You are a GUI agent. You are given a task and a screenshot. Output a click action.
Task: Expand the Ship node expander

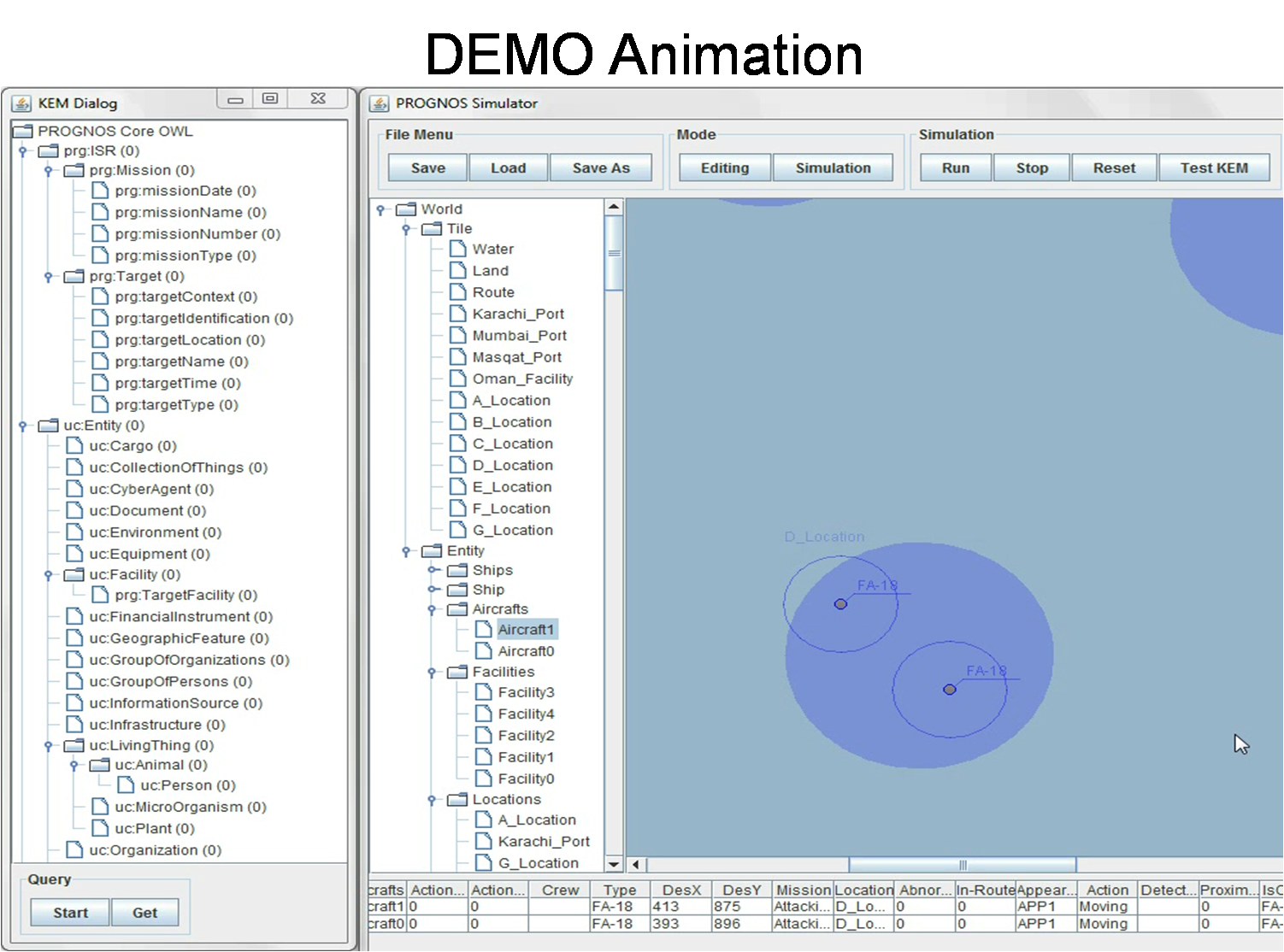pos(433,590)
